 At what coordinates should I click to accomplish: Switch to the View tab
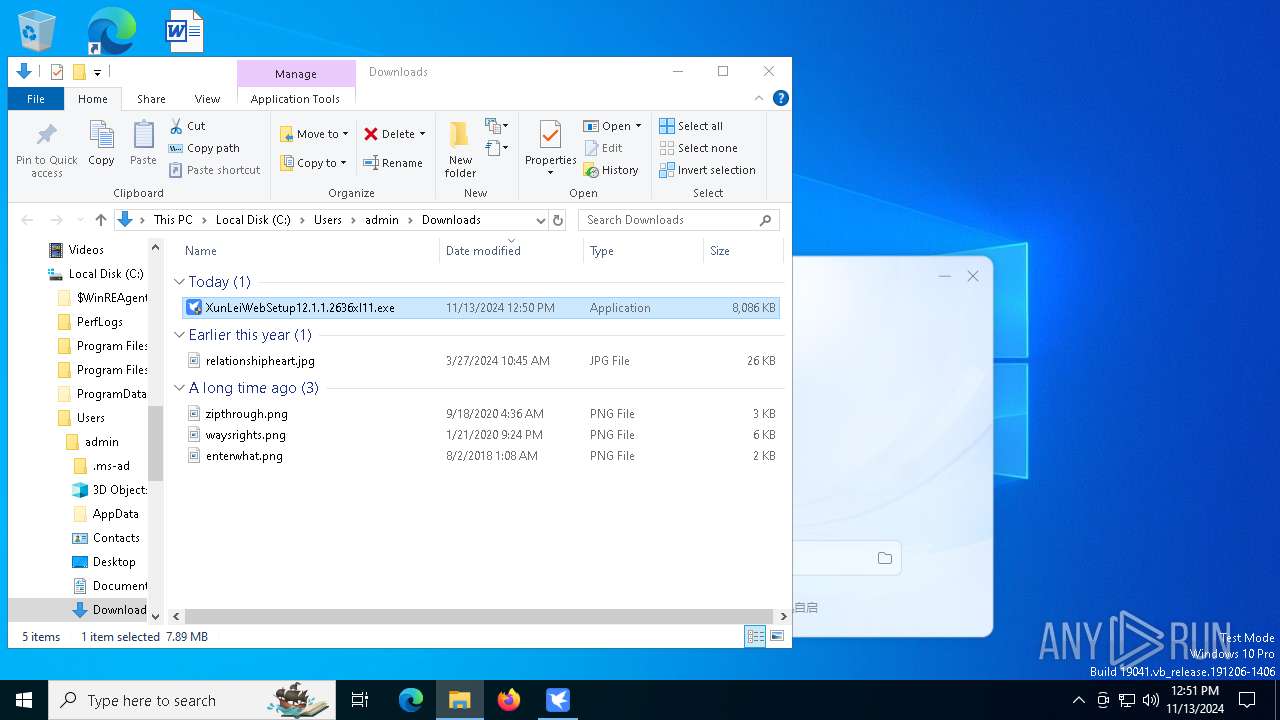[207, 99]
